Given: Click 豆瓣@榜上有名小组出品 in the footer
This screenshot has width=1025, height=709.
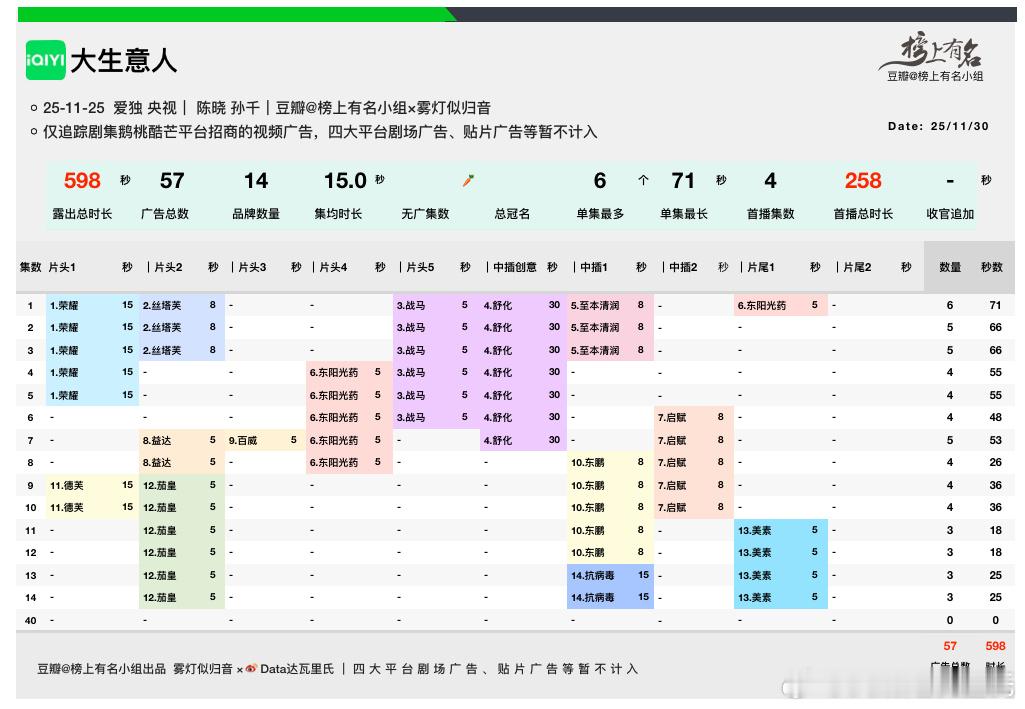Looking at the screenshot, I should click(x=101, y=668).
